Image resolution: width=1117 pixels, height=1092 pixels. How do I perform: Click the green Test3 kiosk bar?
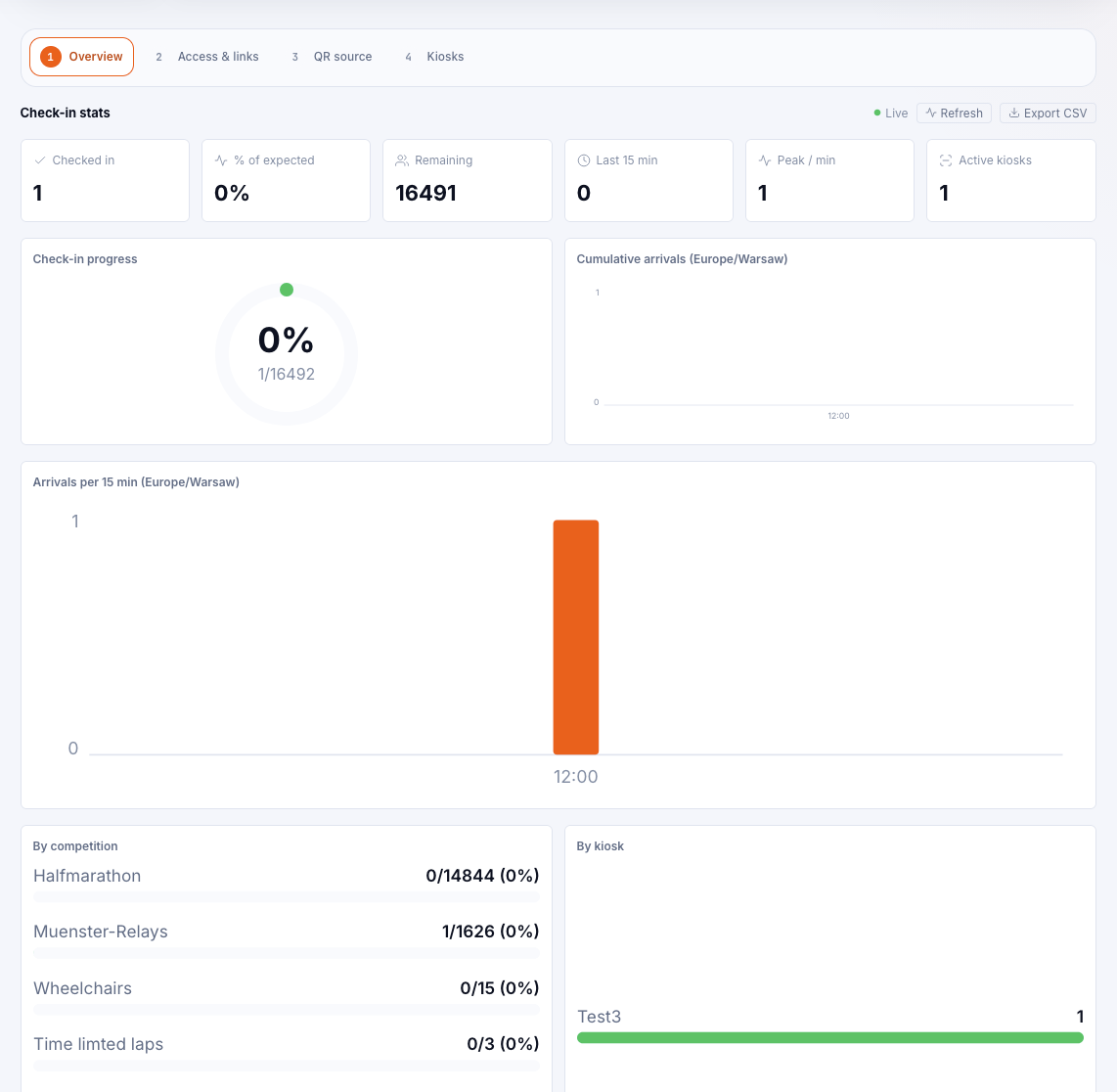coord(829,1038)
